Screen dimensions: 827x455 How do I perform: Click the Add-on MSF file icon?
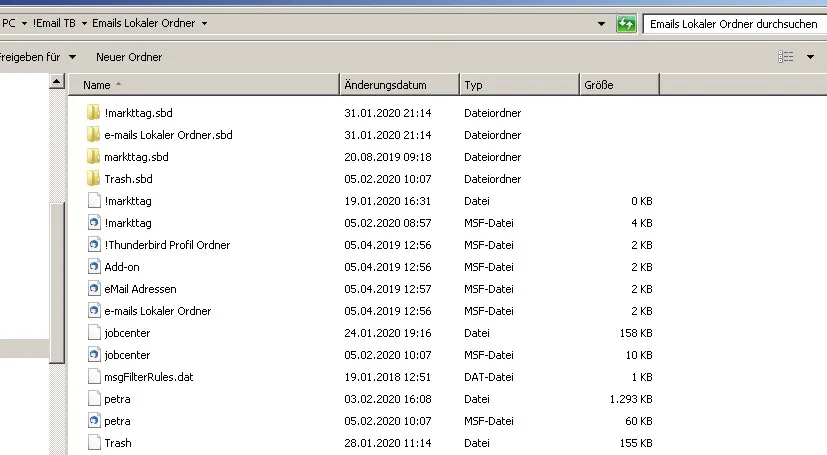(x=94, y=266)
